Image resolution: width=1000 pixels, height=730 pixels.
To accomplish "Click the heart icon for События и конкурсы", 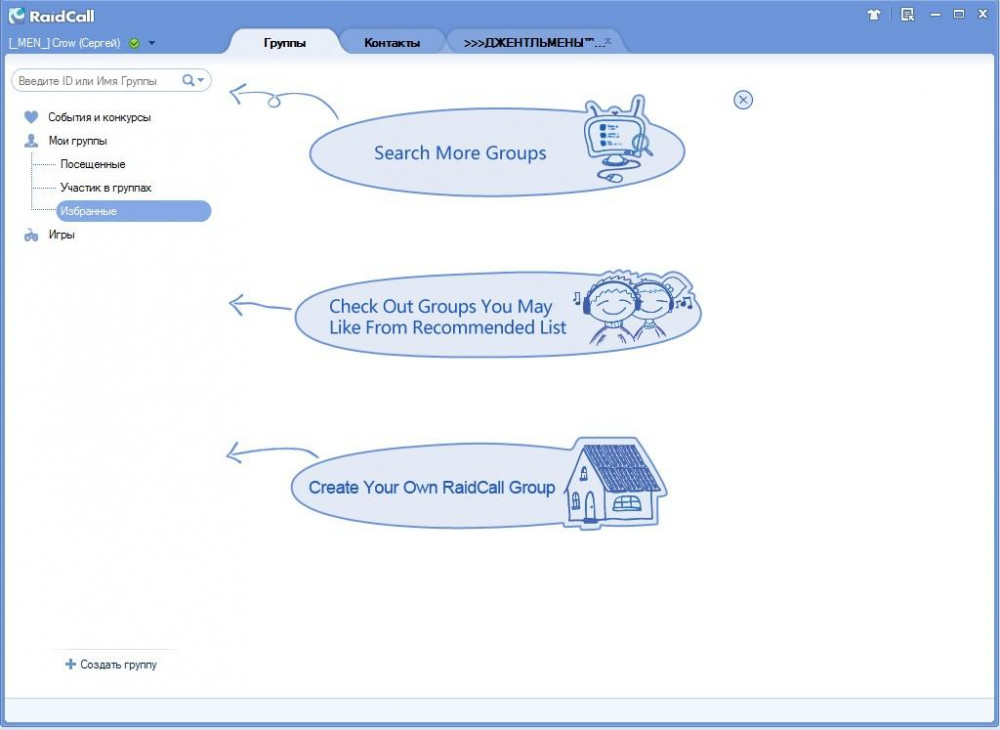I will tap(31, 117).
